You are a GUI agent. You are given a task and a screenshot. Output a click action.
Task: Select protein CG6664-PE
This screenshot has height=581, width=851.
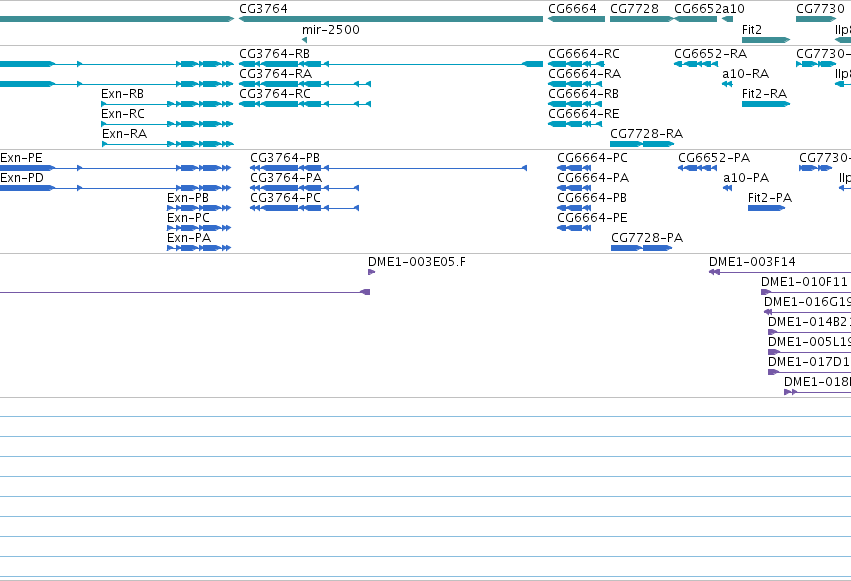coord(574,228)
